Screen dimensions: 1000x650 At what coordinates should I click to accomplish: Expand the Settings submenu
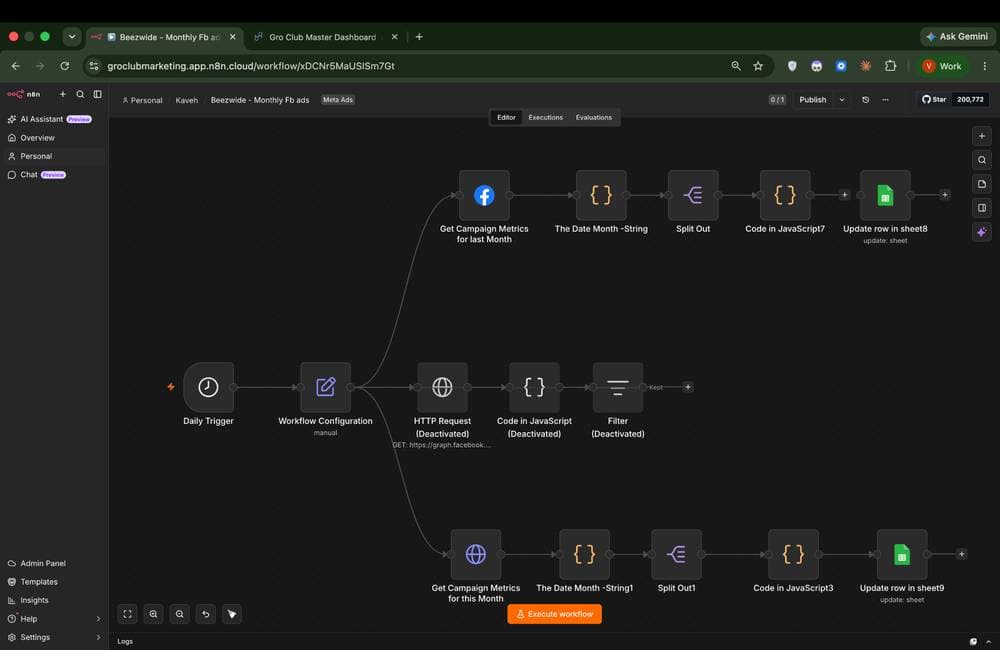coord(98,637)
